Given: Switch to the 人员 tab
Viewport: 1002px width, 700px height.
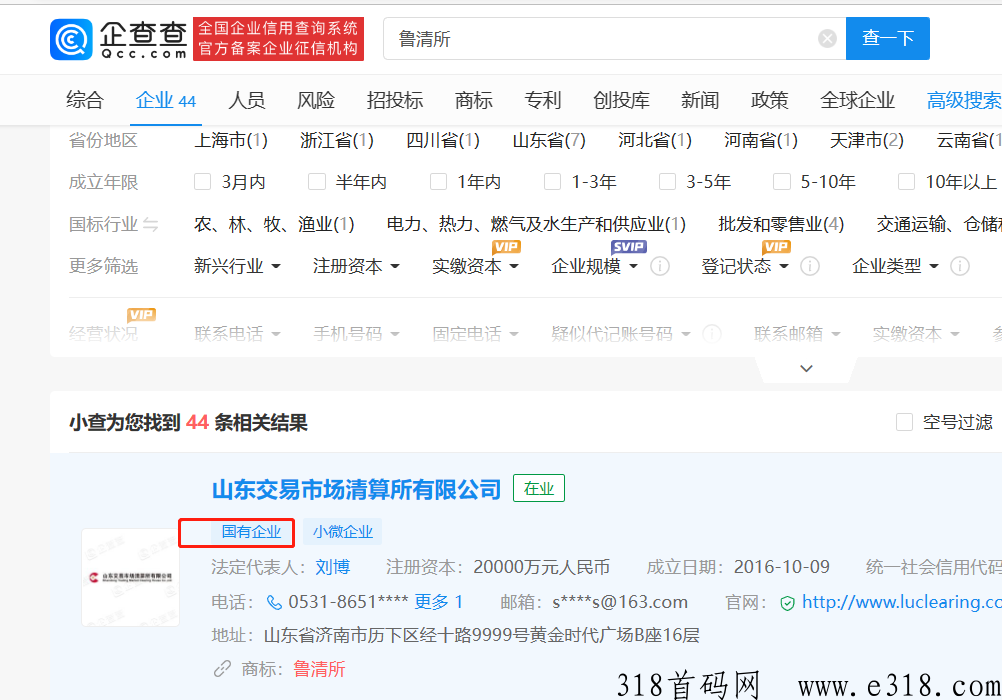Looking at the screenshot, I should pos(247,100).
